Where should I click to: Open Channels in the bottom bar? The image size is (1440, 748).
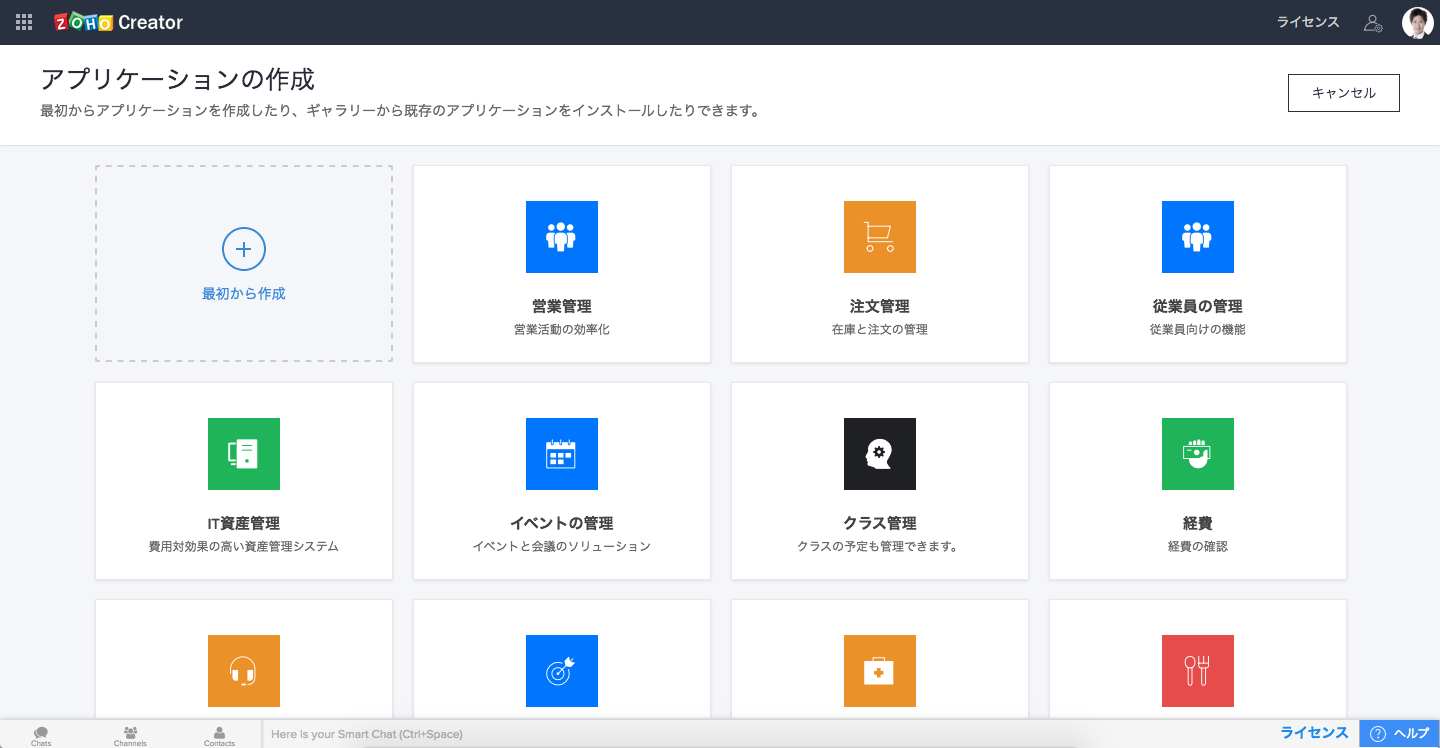(x=130, y=735)
